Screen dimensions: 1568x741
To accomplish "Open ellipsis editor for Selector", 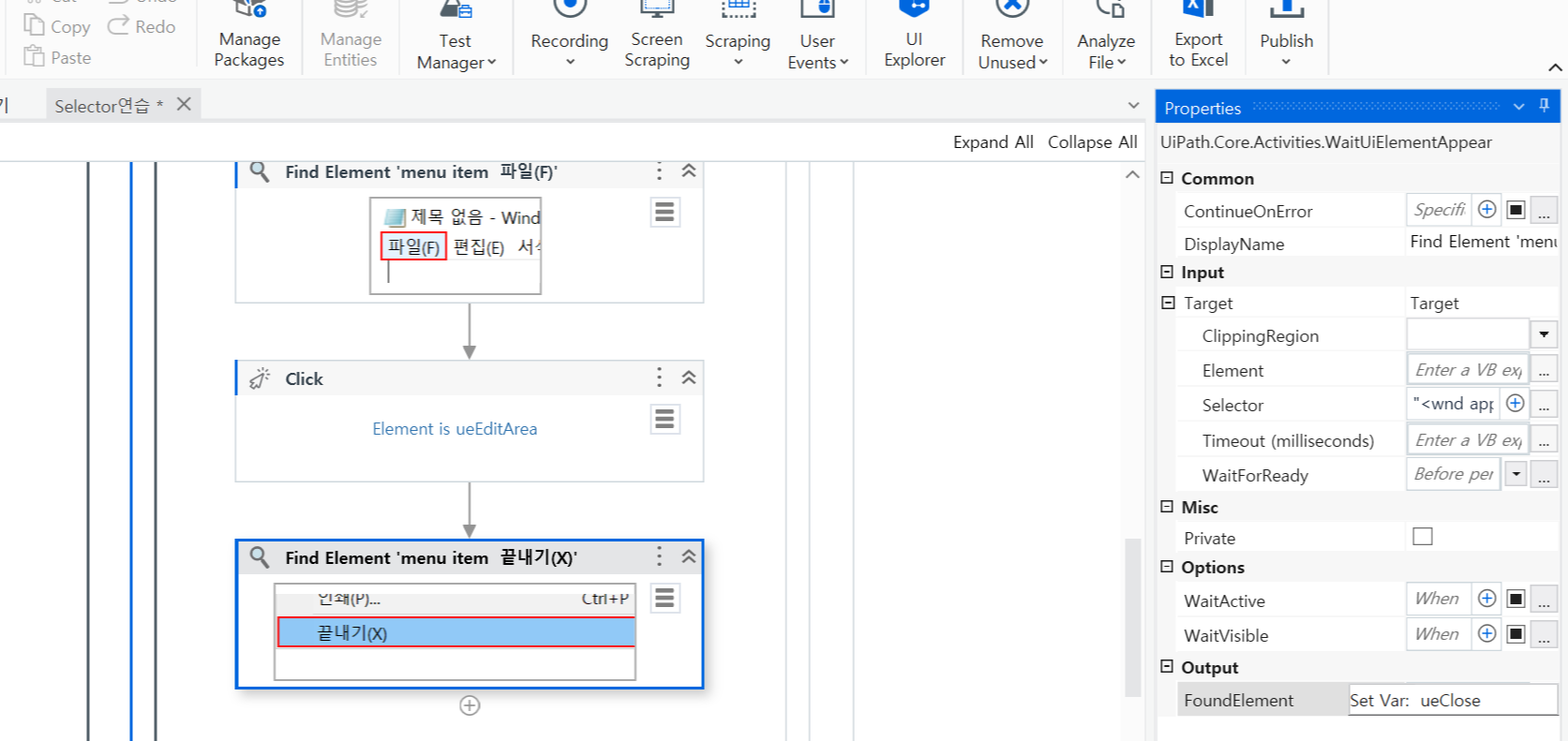I will click(x=1544, y=405).
